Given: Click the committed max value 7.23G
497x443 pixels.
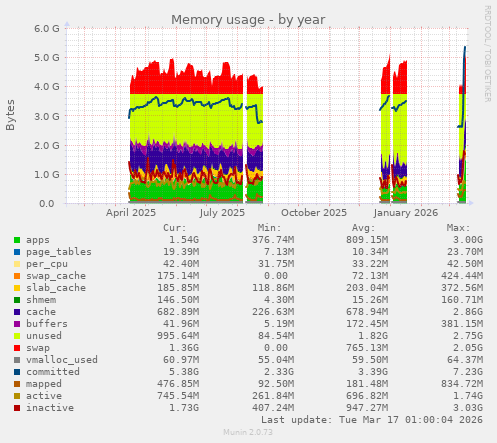Looking at the screenshot, I should [468, 372].
